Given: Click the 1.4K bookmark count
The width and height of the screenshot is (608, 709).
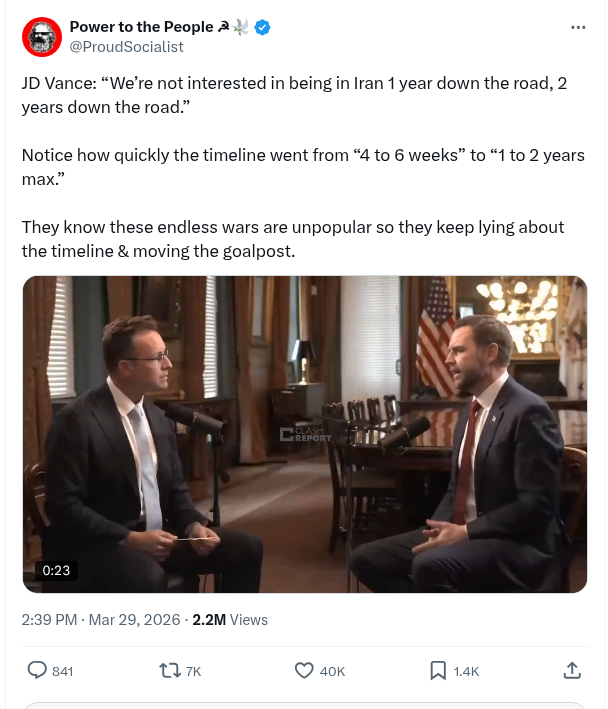Looking at the screenshot, I should pyautogui.click(x=467, y=671).
